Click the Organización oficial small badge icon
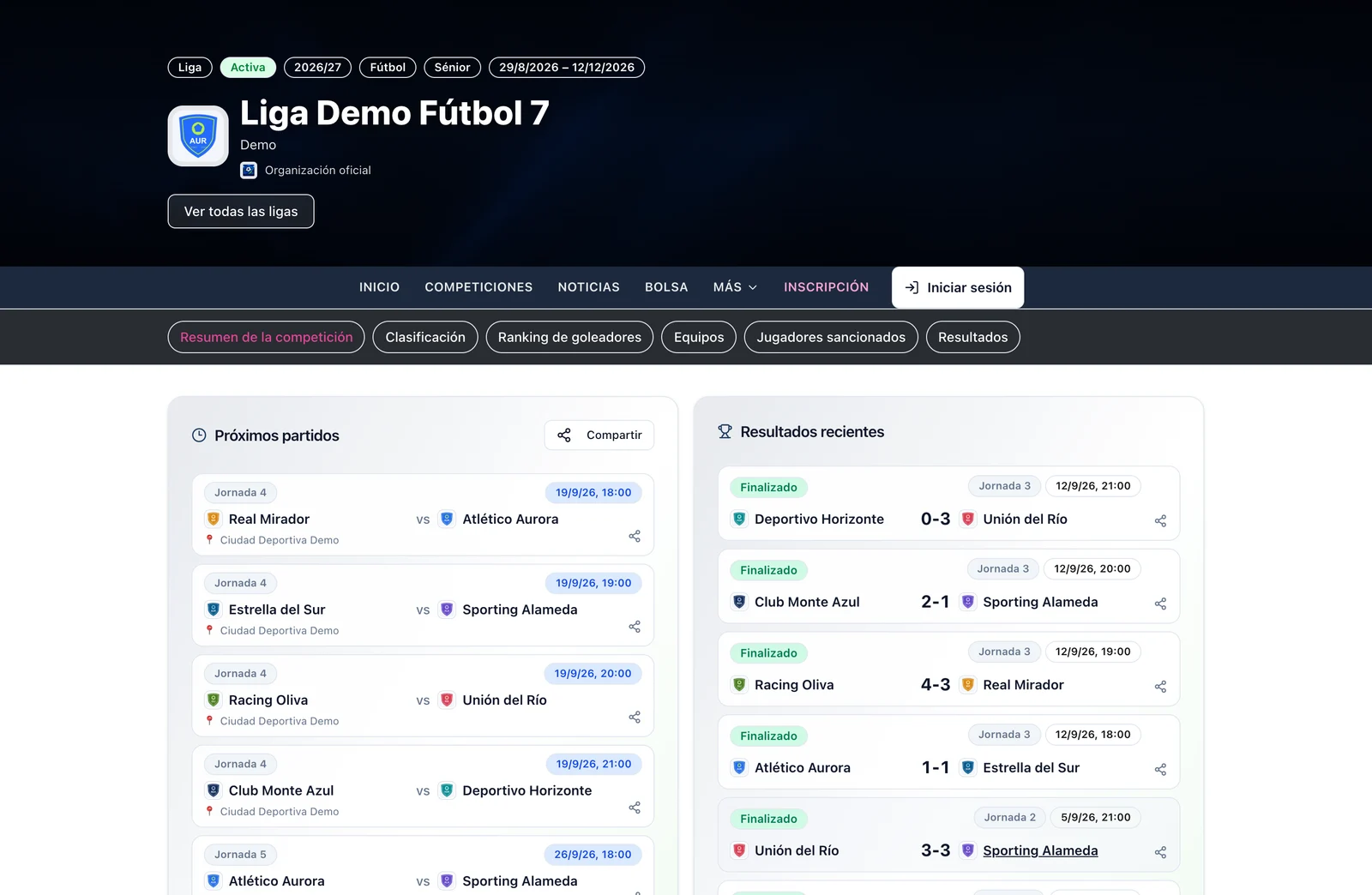Viewport: 1372px width, 895px height. coord(249,171)
